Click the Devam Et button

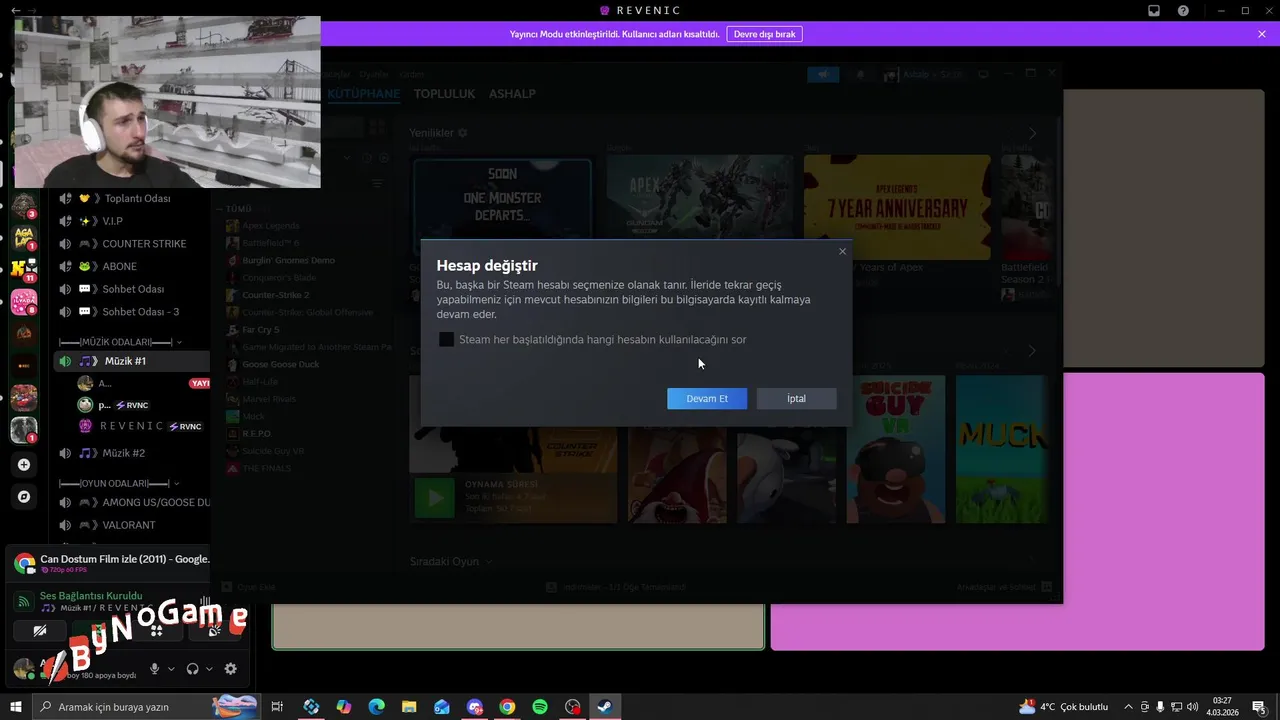point(707,398)
